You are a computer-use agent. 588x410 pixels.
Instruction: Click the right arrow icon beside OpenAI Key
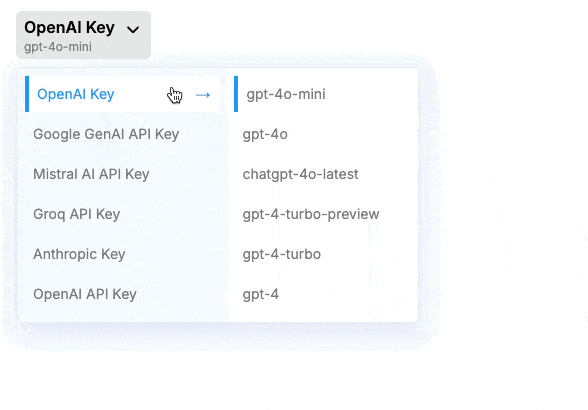[x=203, y=95]
